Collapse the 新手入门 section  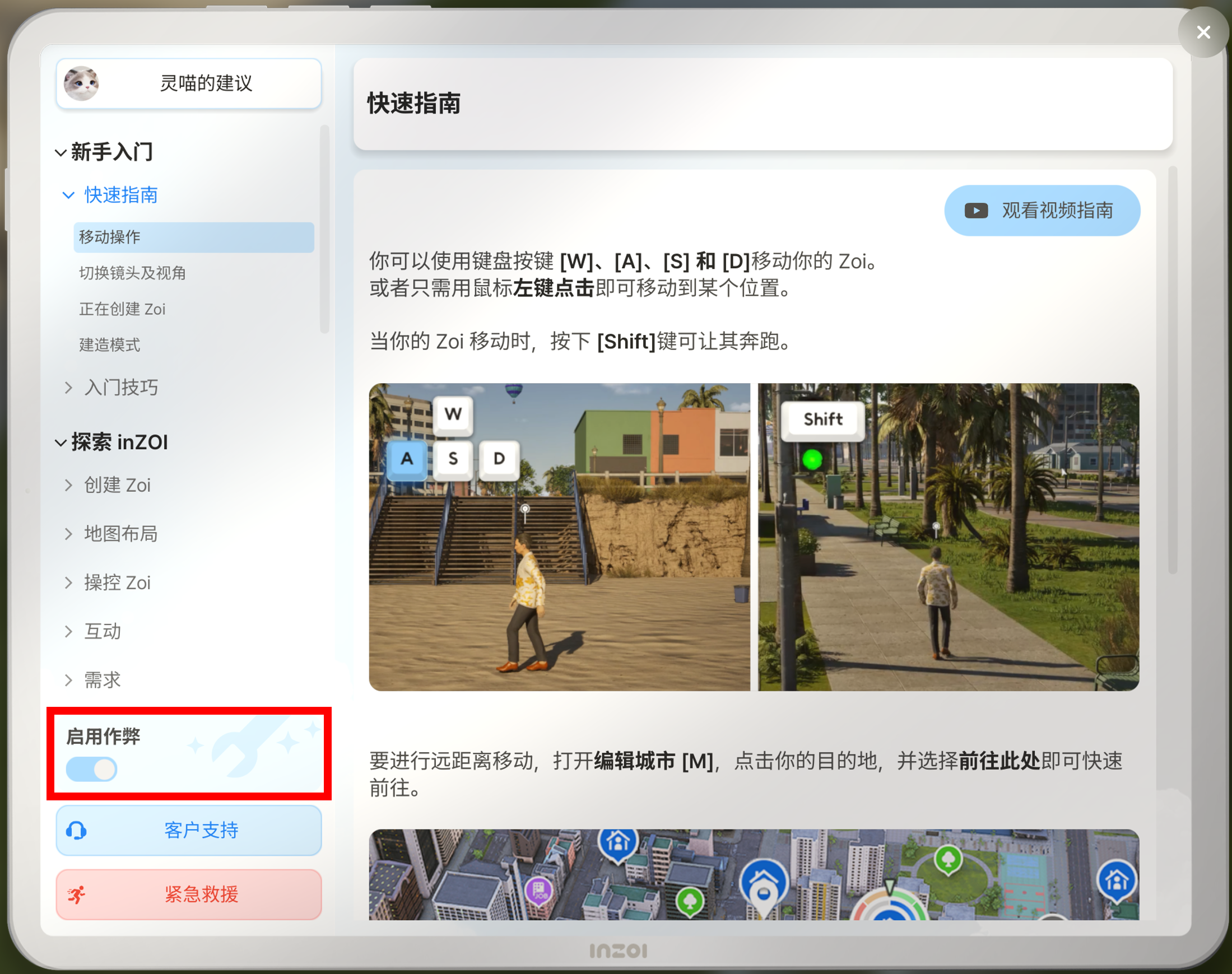coord(61,152)
